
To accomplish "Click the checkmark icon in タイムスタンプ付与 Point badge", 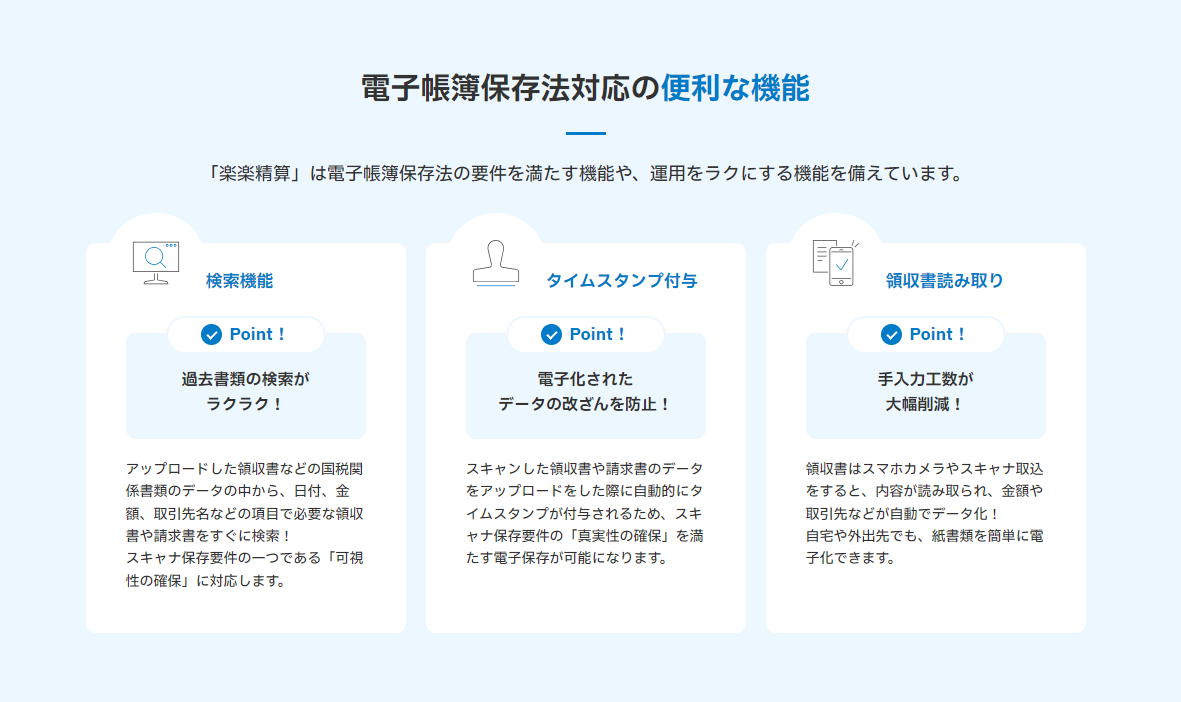I will click(551, 335).
